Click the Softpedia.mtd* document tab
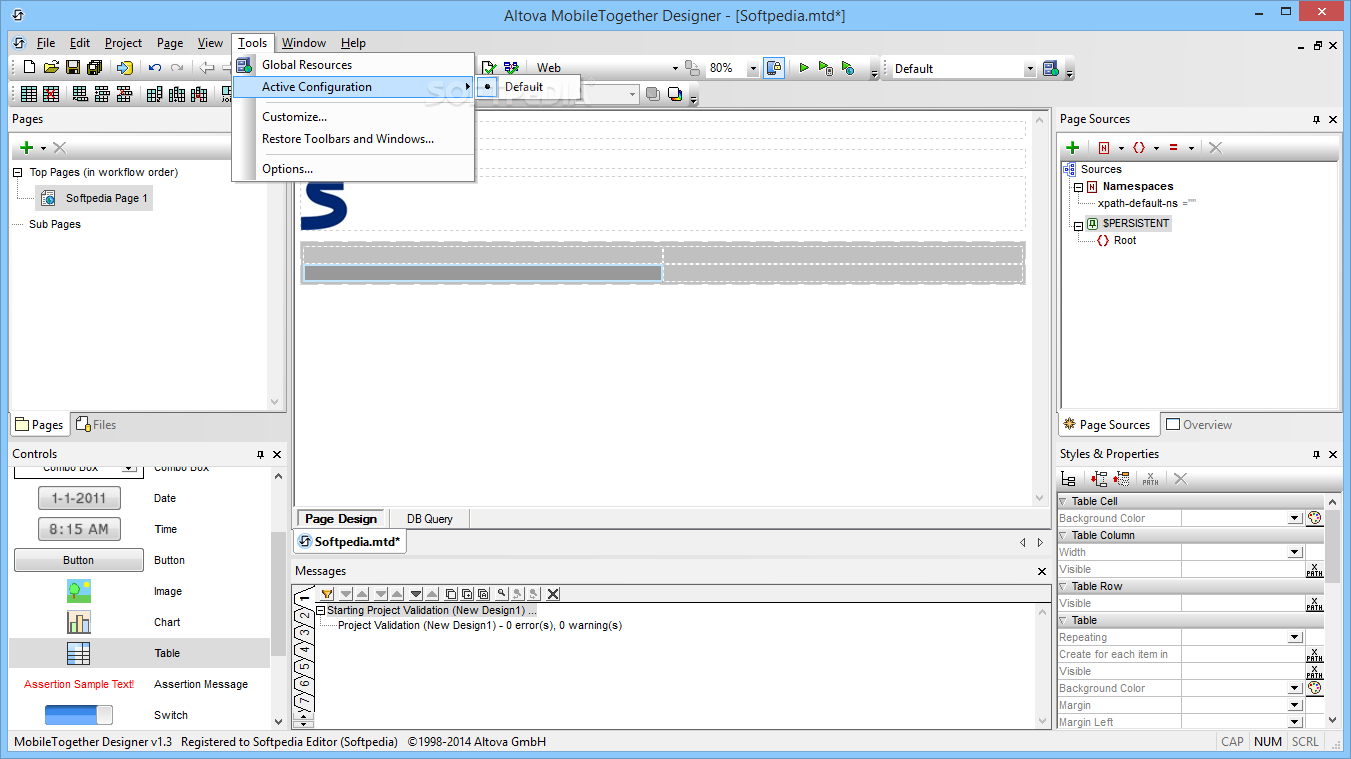 tap(351, 542)
